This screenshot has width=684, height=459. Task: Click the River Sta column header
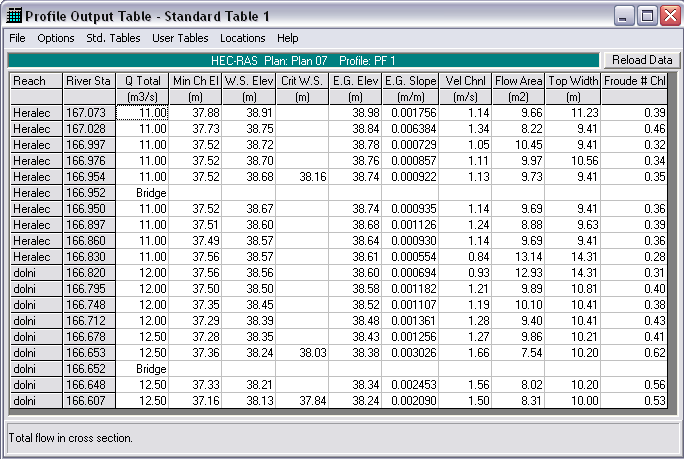click(x=89, y=81)
